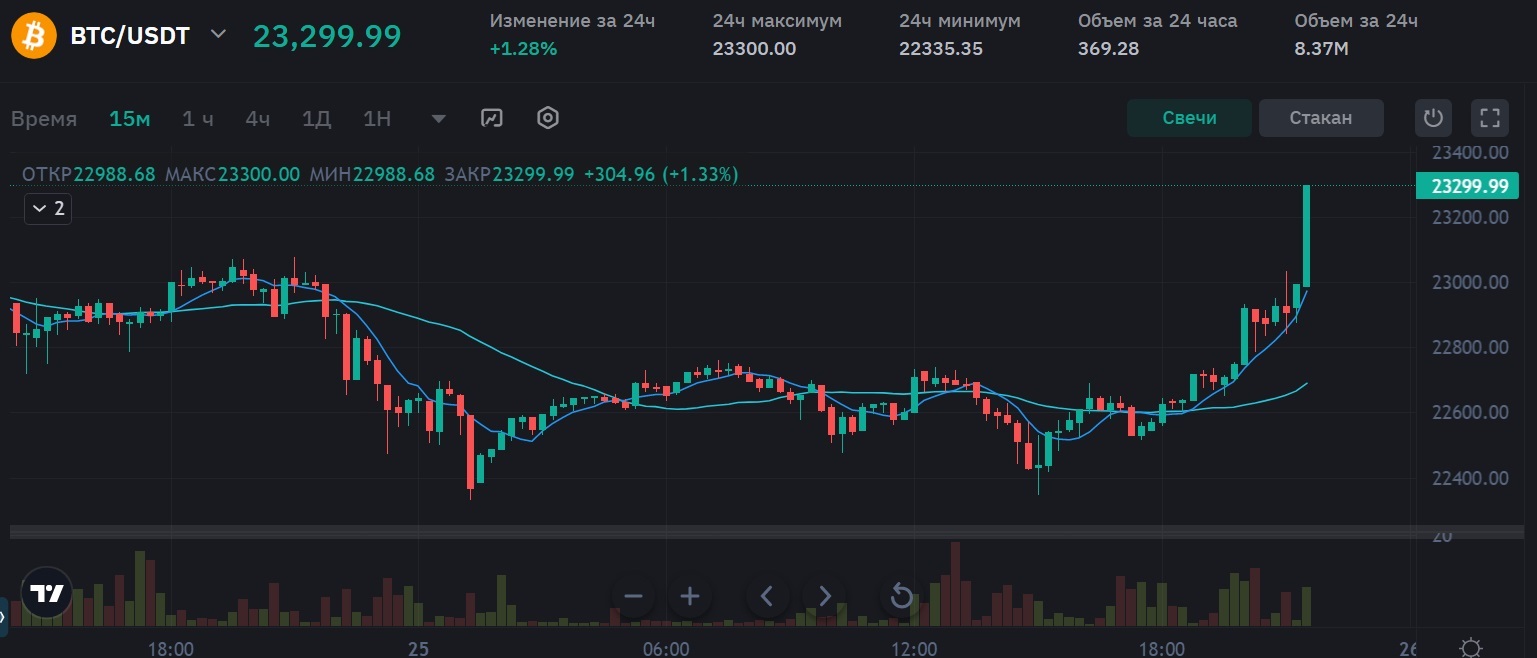The width and height of the screenshot is (1537, 658).
Task: Switch to Свечи candlestick view
Action: click(x=1189, y=118)
